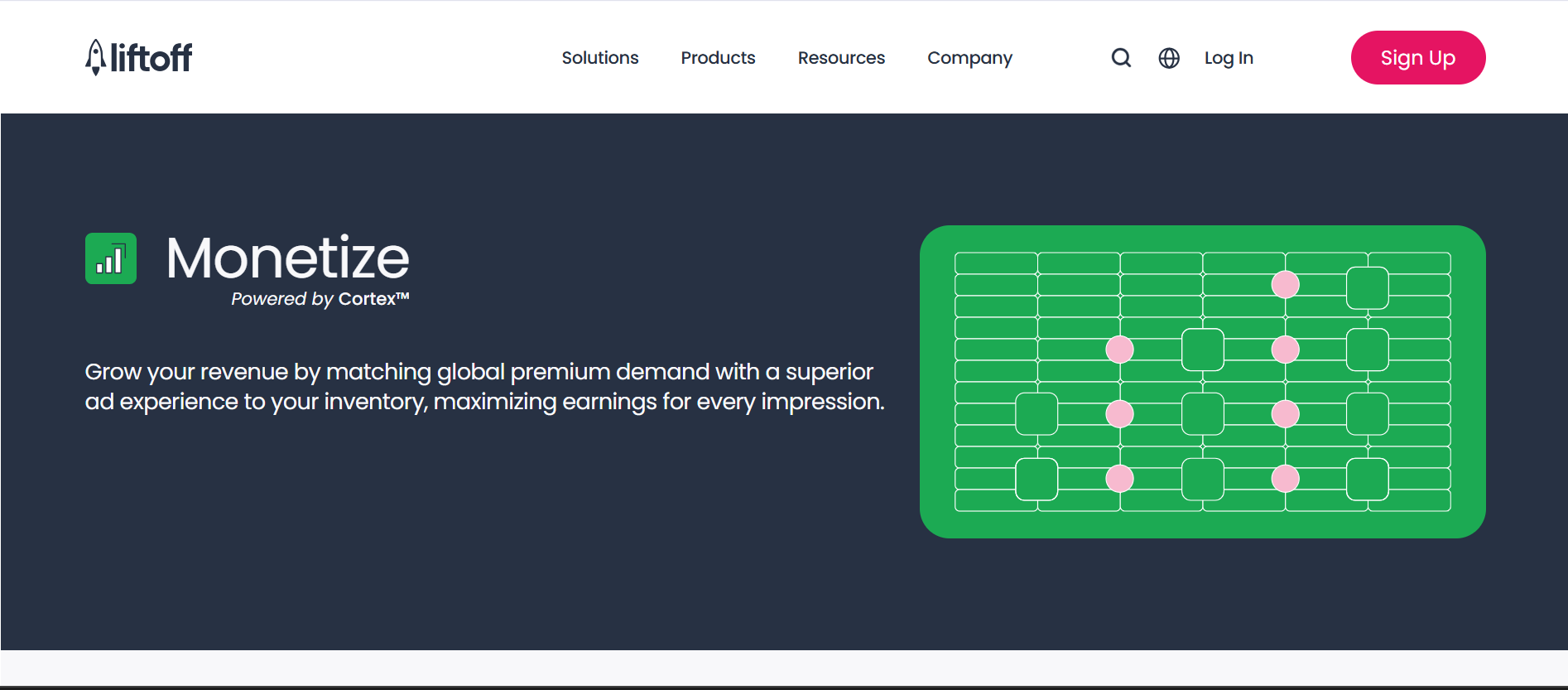Expand the Products menu
Image resolution: width=1568 pixels, height=690 pixels.
pyautogui.click(x=718, y=58)
